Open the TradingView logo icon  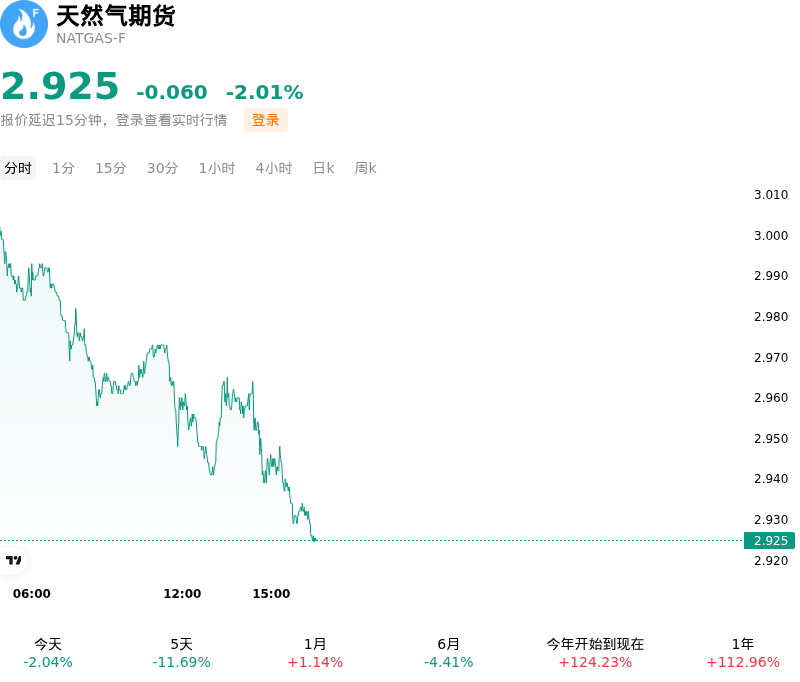pos(13,561)
